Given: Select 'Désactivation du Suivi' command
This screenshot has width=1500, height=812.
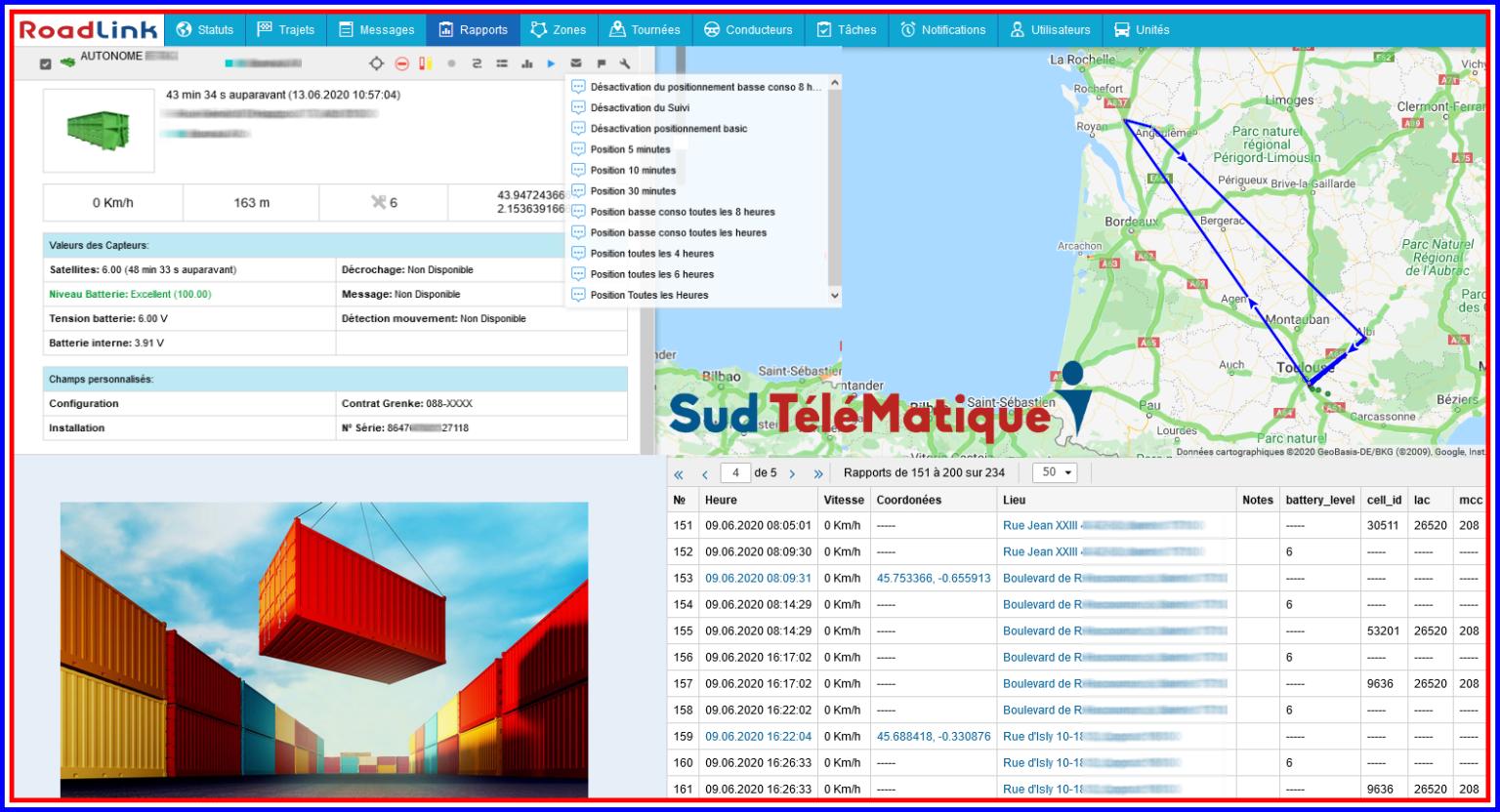Looking at the screenshot, I should (696, 107).
